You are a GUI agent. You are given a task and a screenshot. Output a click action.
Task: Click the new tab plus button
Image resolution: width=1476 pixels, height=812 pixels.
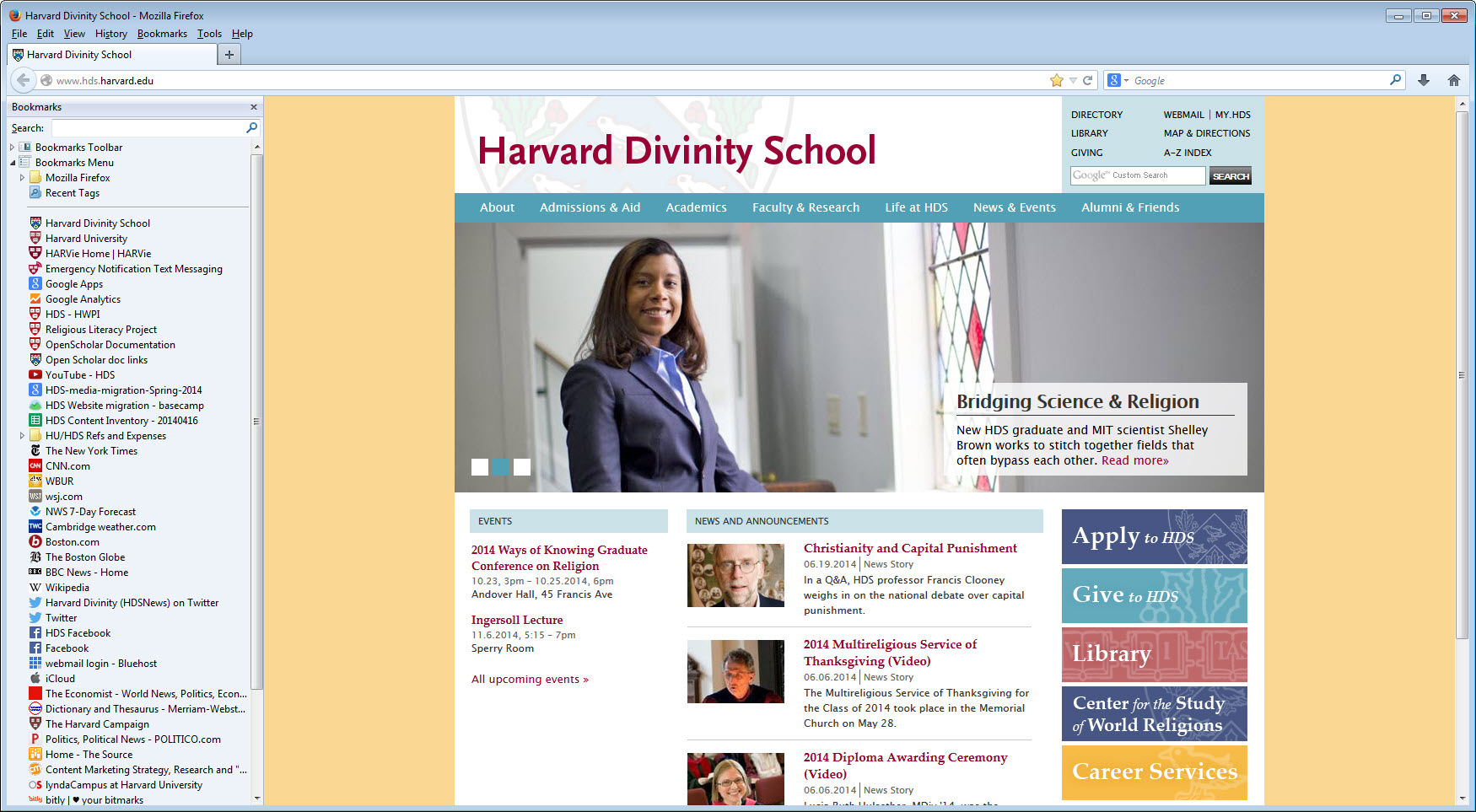coord(229,55)
